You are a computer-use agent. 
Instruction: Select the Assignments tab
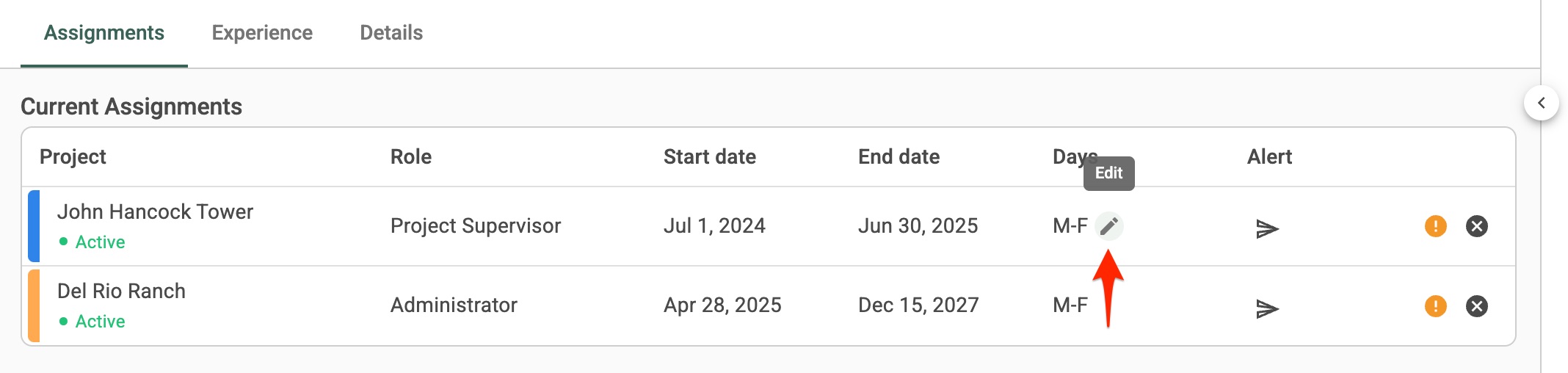[104, 33]
